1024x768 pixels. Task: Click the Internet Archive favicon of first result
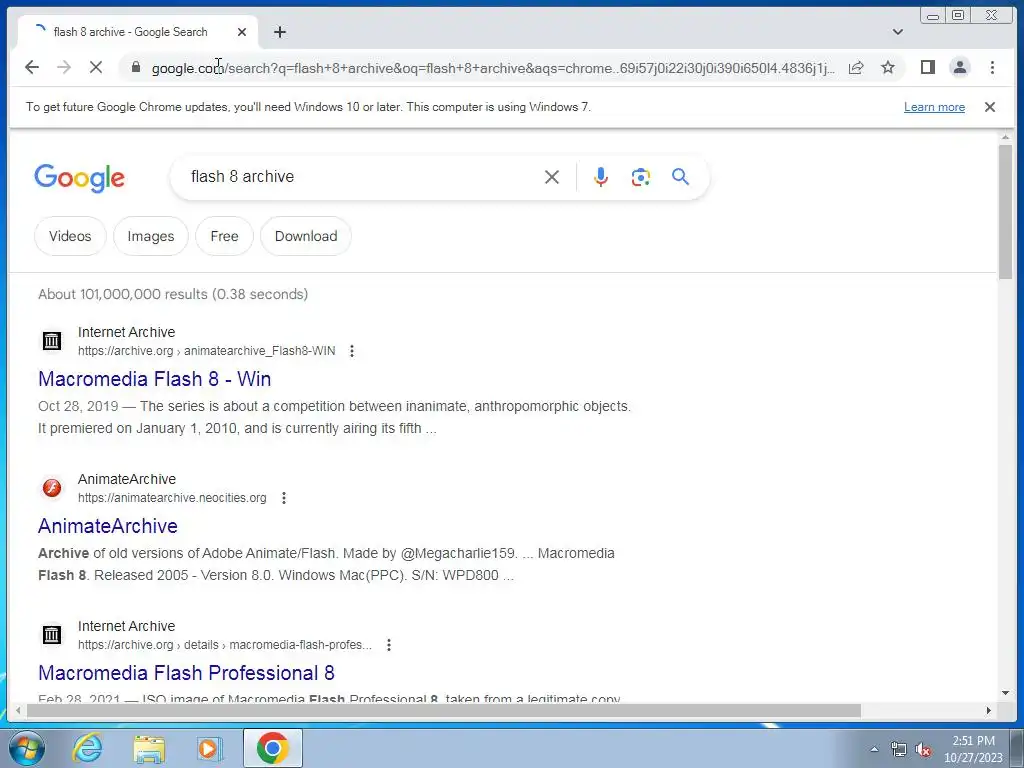tap(52, 341)
